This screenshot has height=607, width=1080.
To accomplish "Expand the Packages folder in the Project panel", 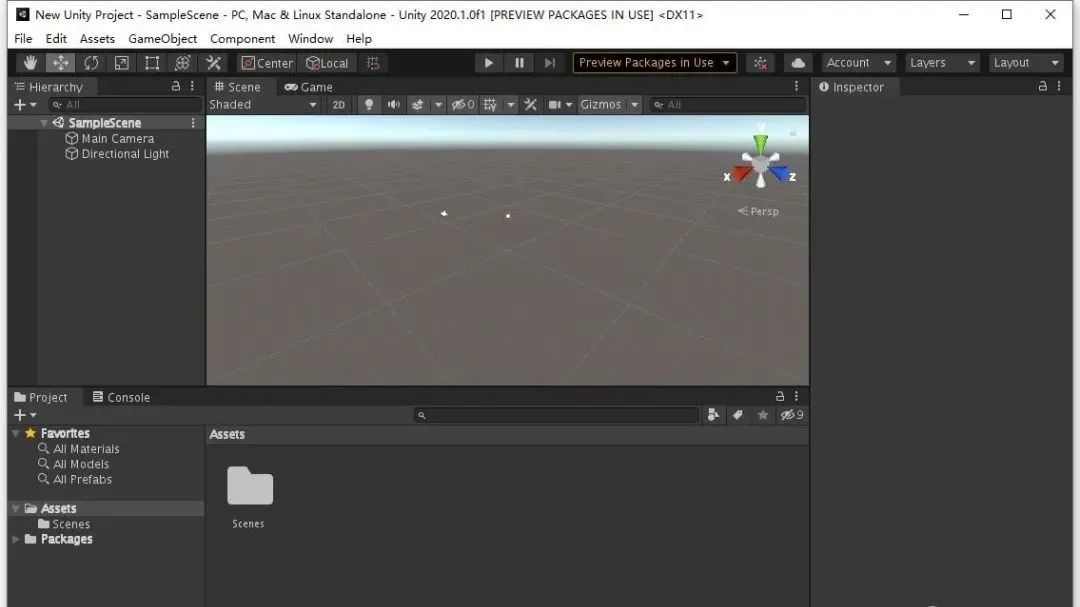I will click(17, 539).
